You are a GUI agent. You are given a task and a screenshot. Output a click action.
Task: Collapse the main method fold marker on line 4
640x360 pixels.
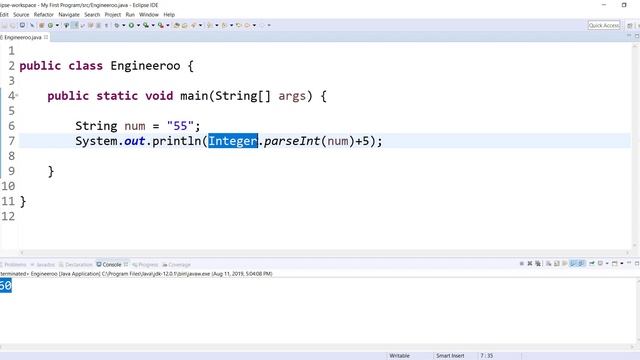17,96
